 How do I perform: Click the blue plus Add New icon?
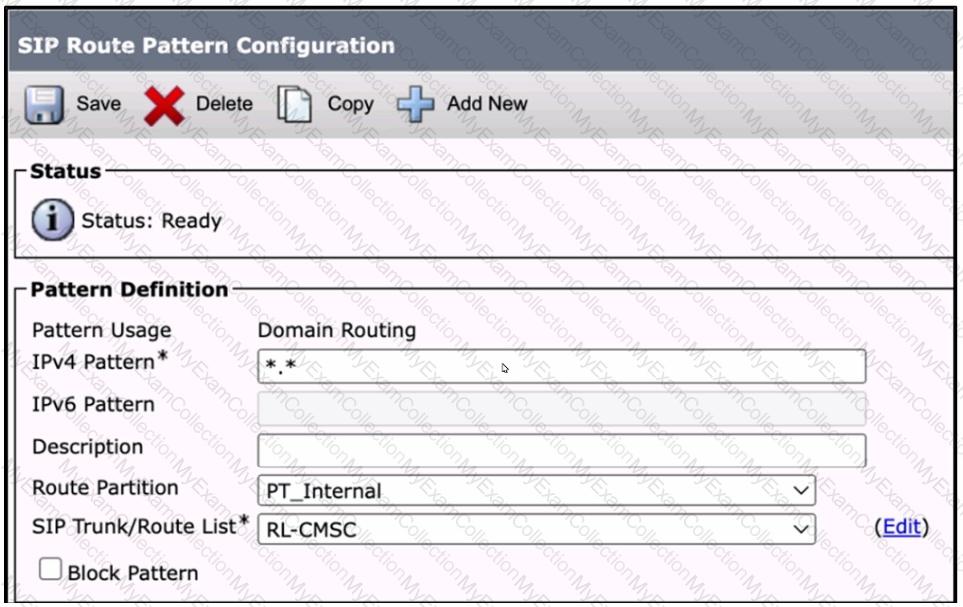click(x=415, y=105)
